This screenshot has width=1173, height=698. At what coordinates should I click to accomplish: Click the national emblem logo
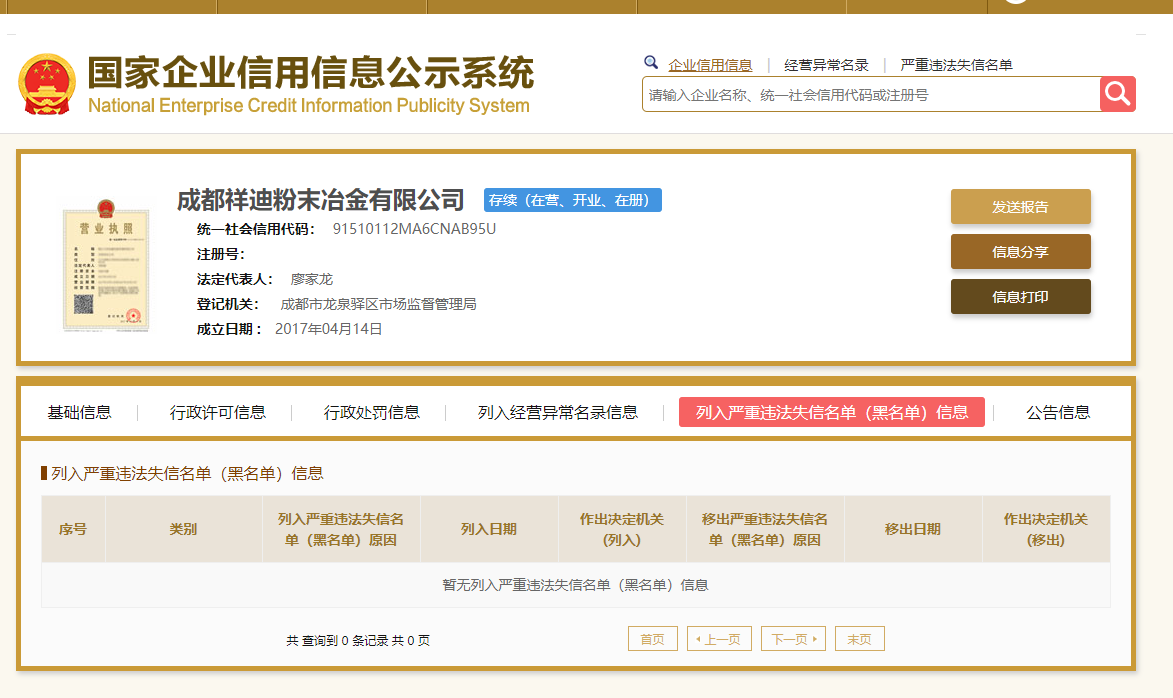(46, 84)
